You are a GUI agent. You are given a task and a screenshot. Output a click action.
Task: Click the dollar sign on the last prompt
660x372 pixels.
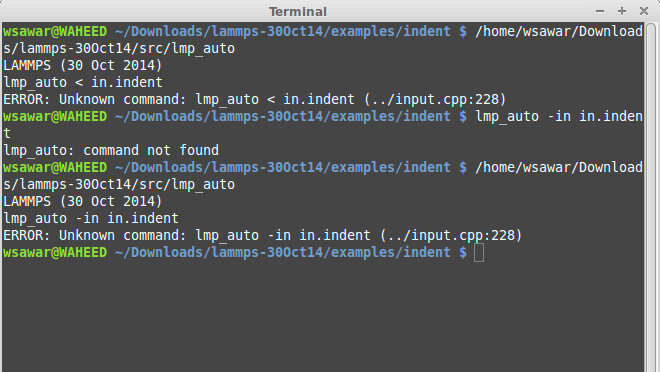tap(463, 252)
